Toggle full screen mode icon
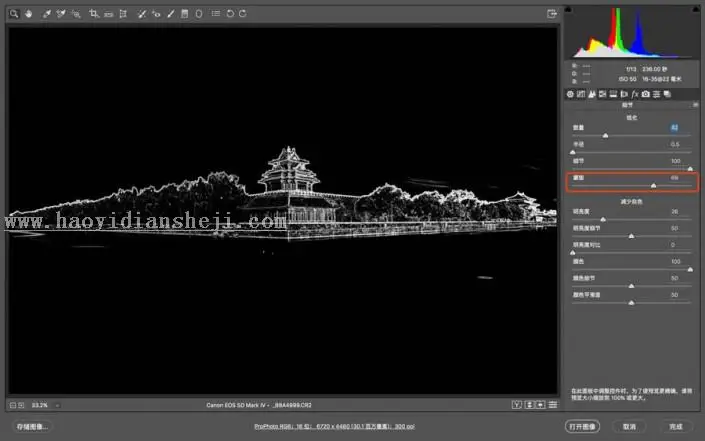The height and width of the screenshot is (441, 705). 552,13
